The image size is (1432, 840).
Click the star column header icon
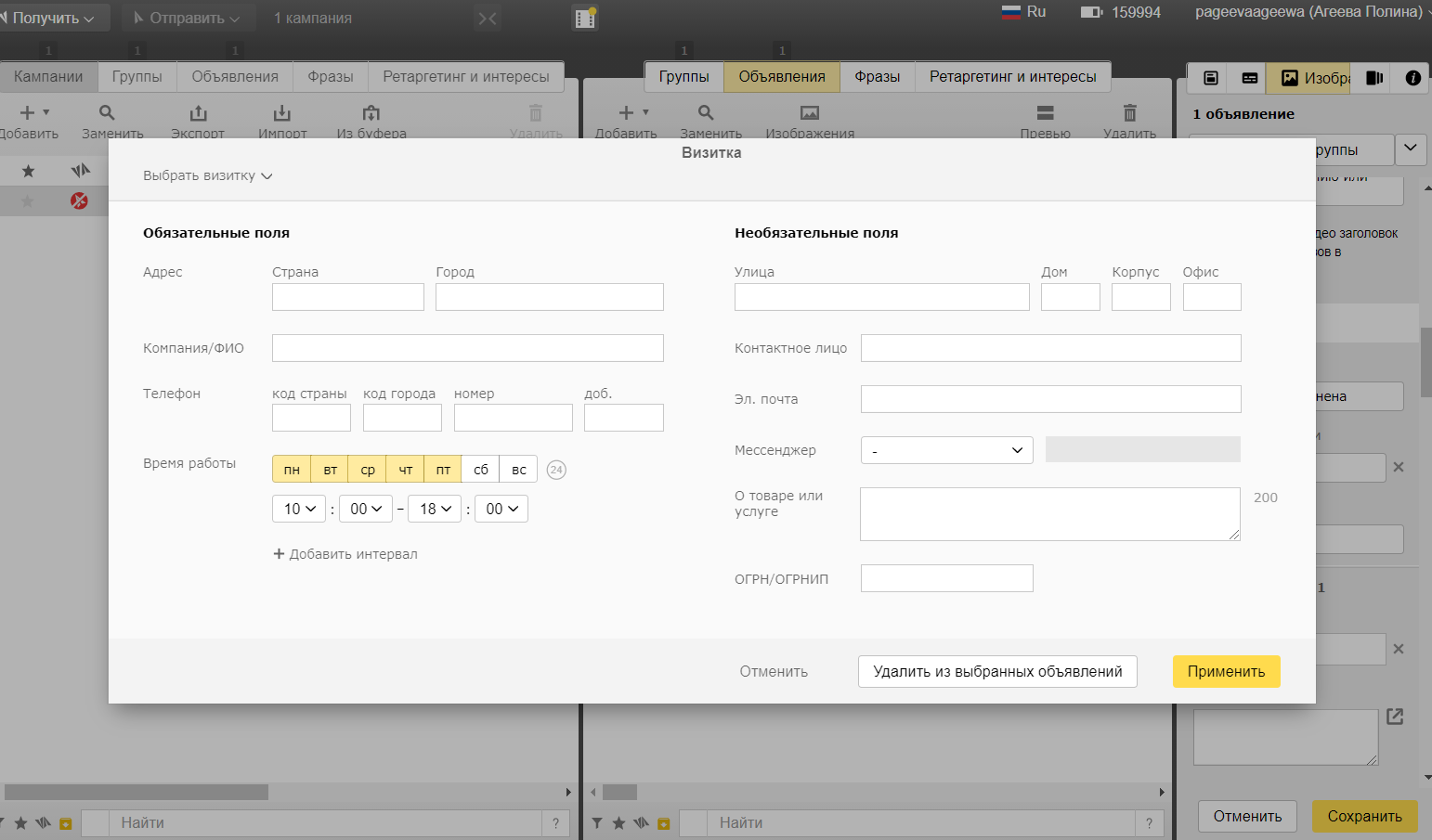(28, 171)
